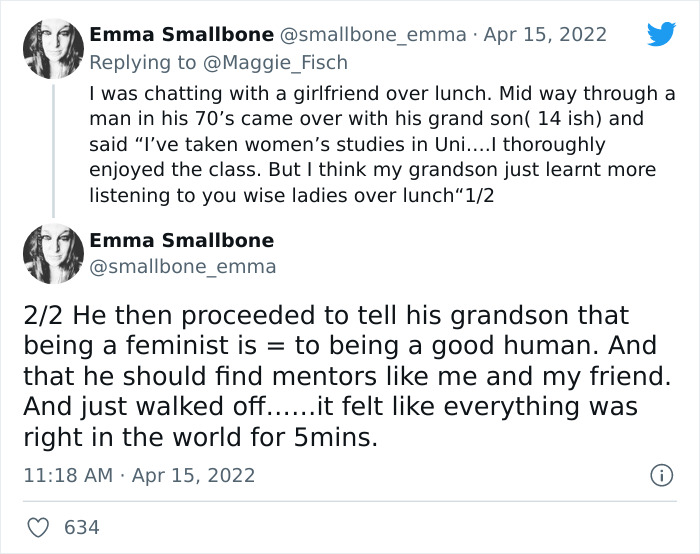Open the Apr 15, 2022 date in the top header
700x554 pixels.
tap(545, 34)
